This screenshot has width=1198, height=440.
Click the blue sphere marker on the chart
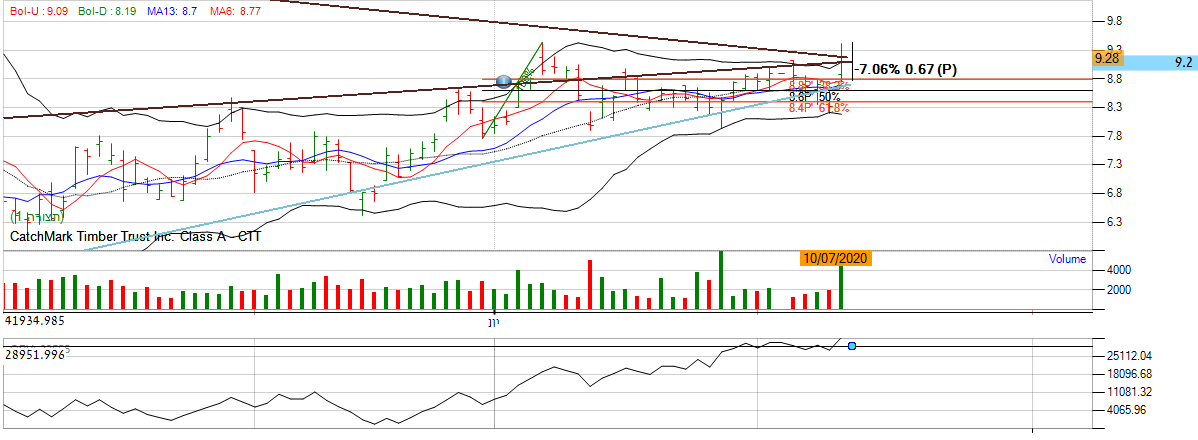(504, 80)
